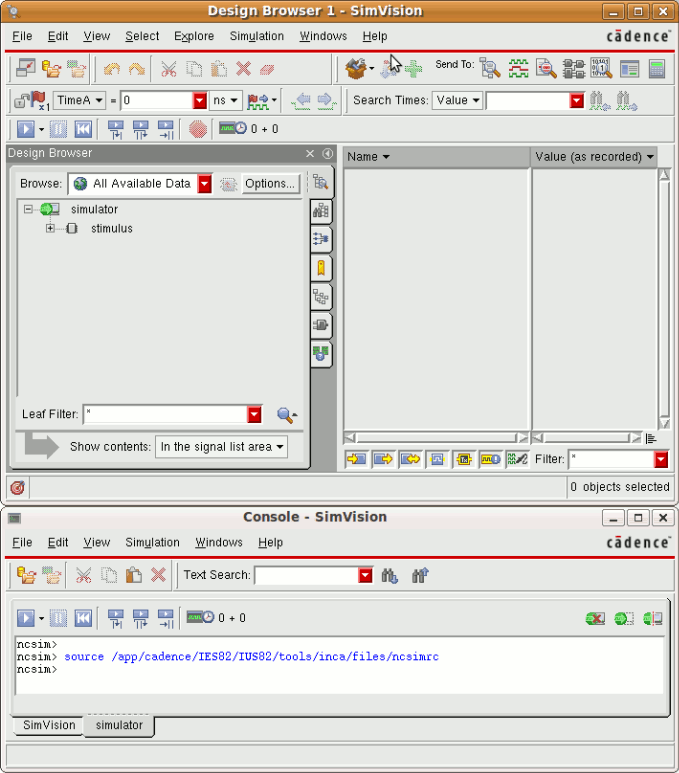Click the cut scissors icon in Design Browser toolbar
679x773 pixels.
pos(169,69)
